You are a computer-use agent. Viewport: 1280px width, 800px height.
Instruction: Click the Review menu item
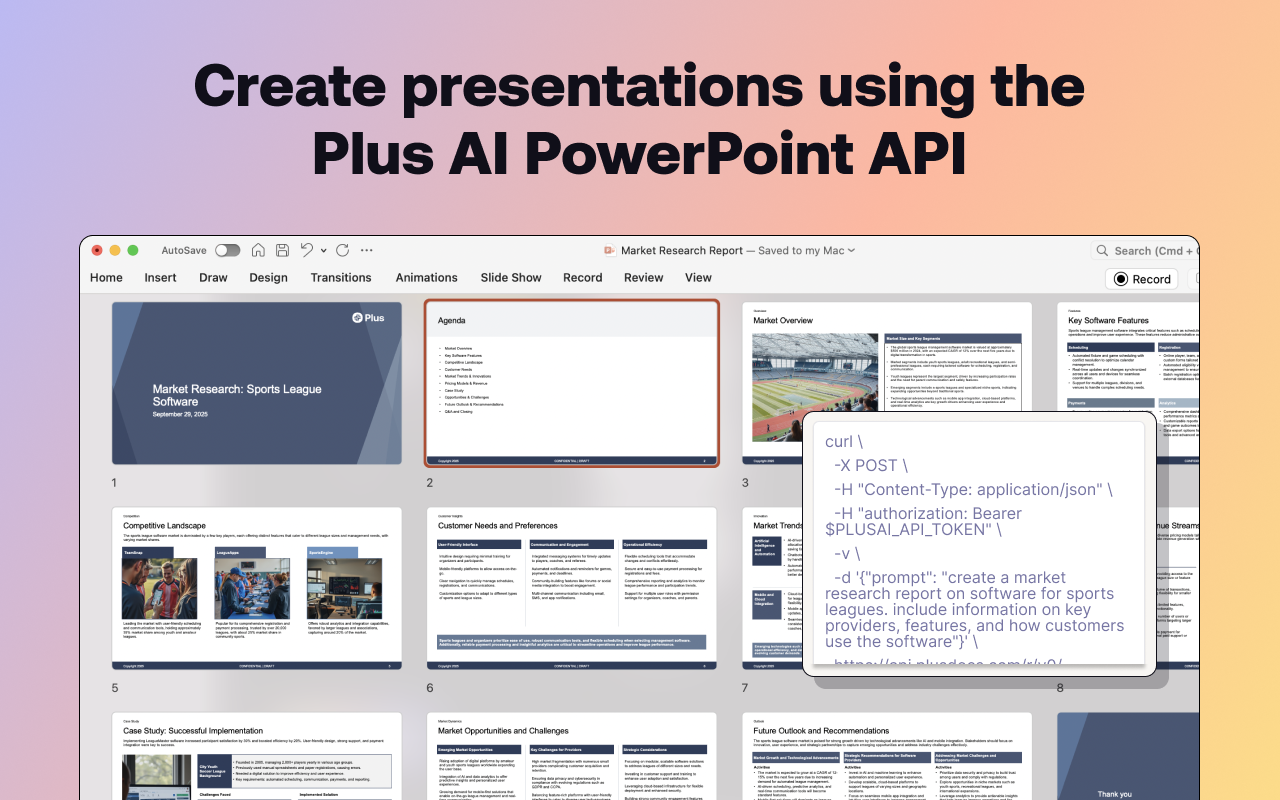pos(643,277)
